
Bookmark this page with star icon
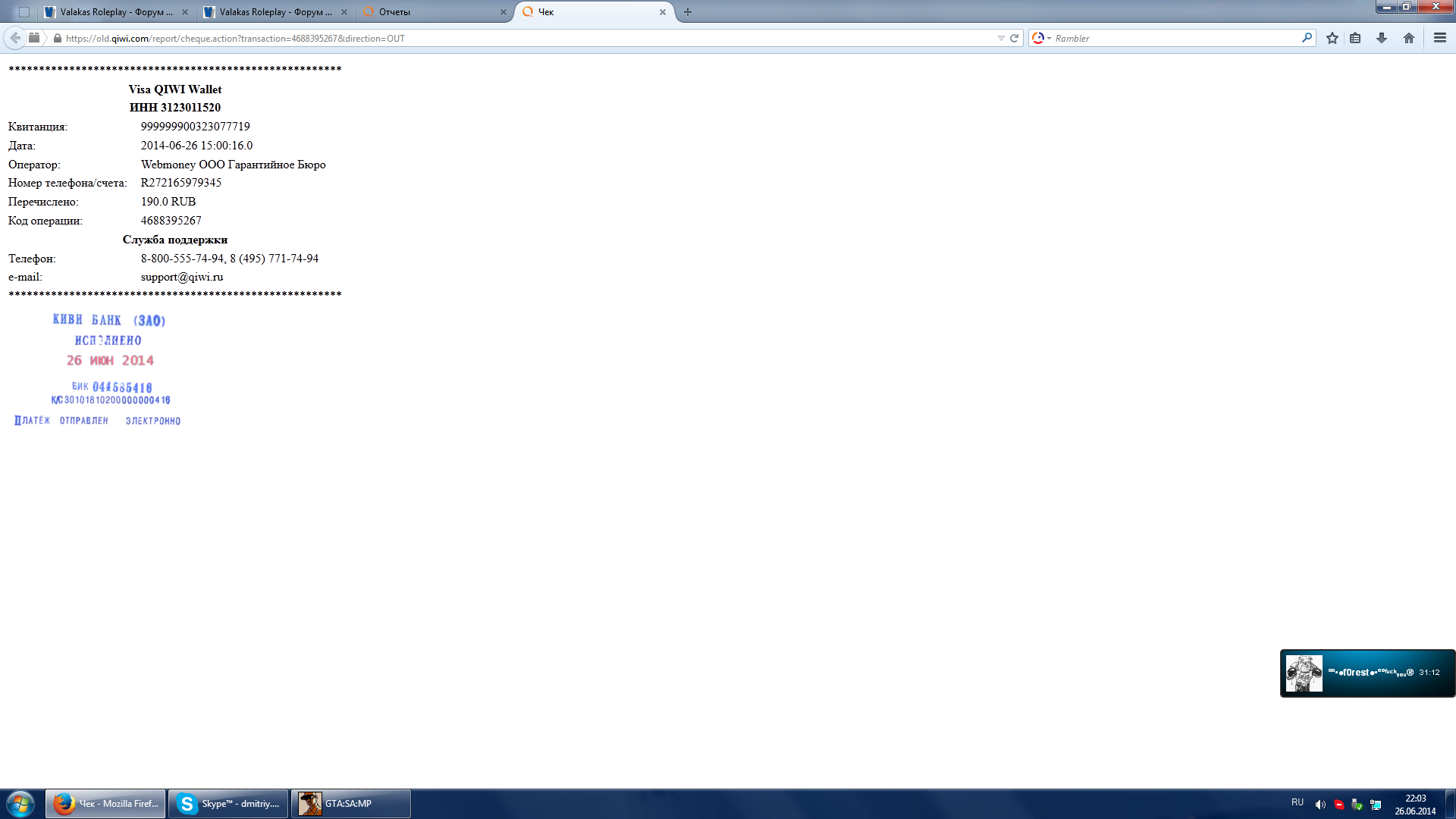(1332, 38)
